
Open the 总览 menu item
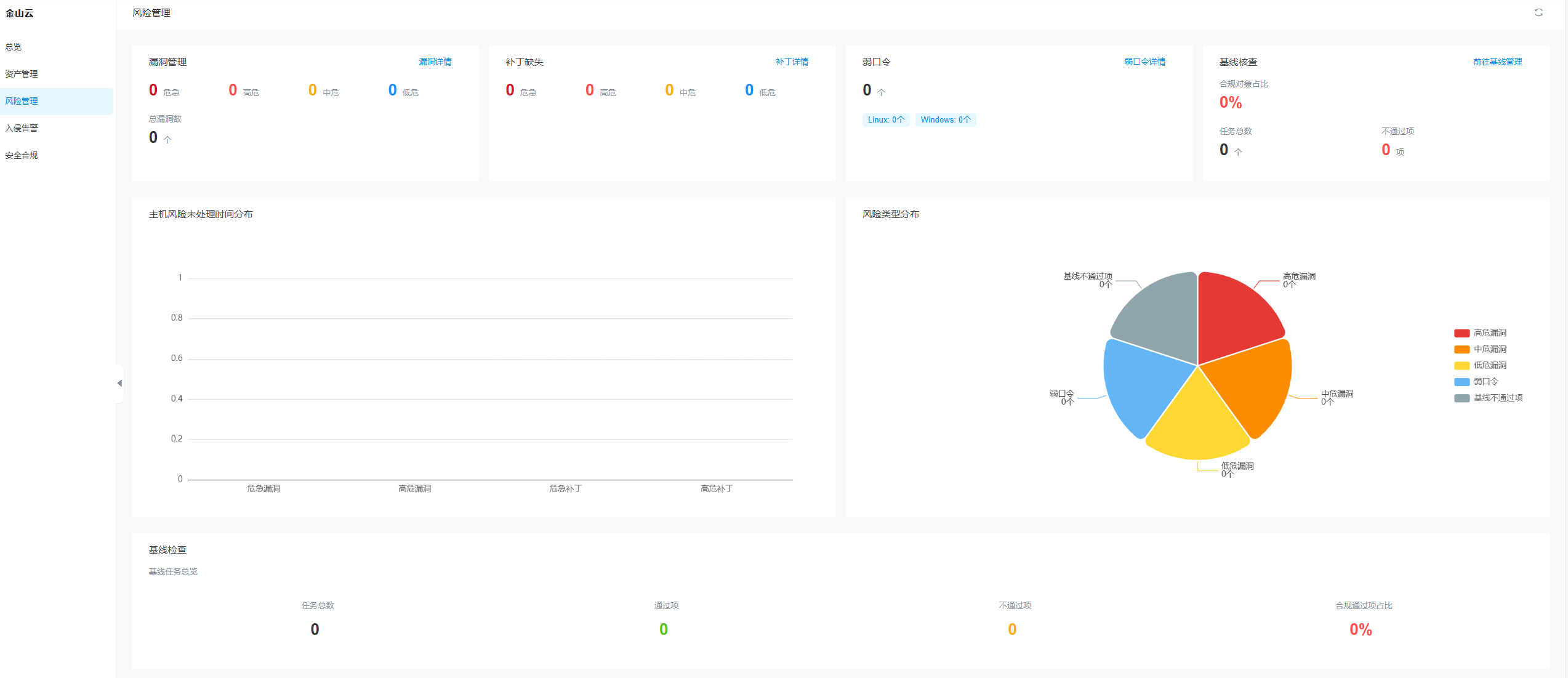tap(14, 47)
